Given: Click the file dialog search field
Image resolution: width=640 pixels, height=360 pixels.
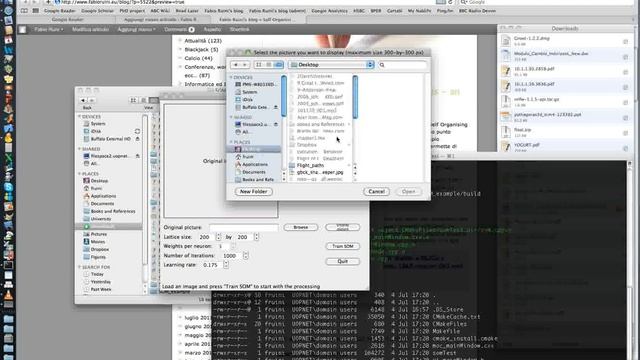Looking at the screenshot, I should 402,65.
